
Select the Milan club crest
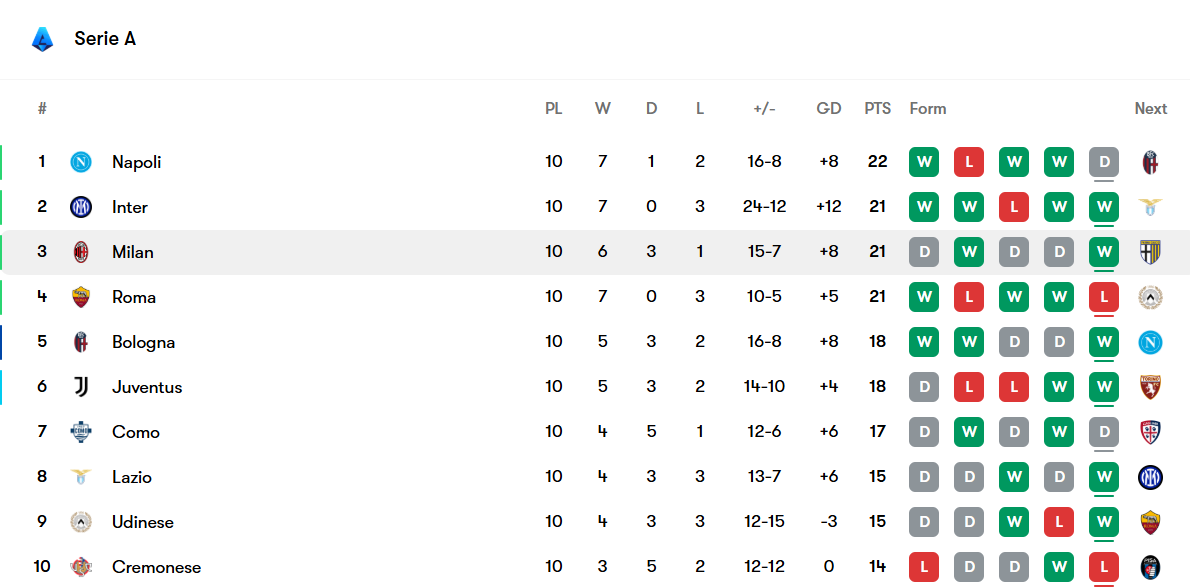(81, 252)
